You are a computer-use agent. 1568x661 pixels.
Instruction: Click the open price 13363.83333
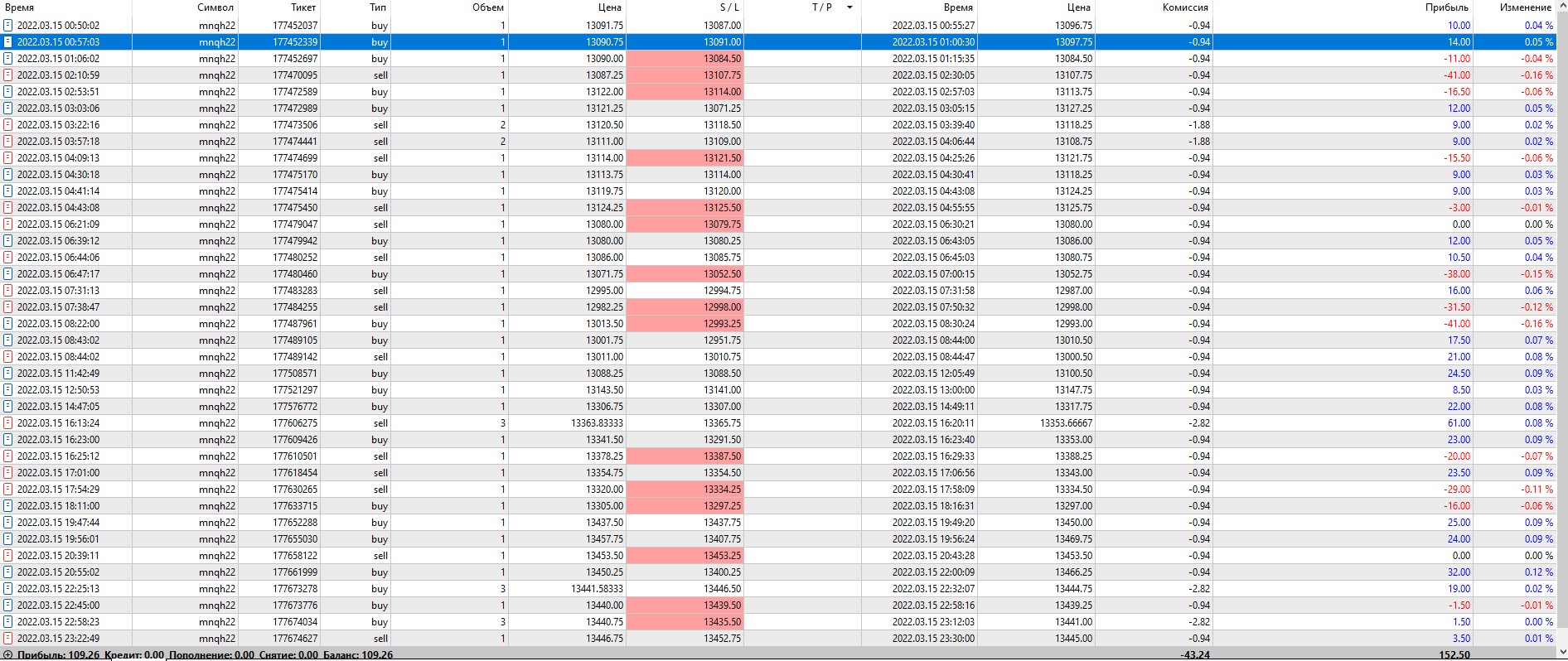click(x=597, y=423)
